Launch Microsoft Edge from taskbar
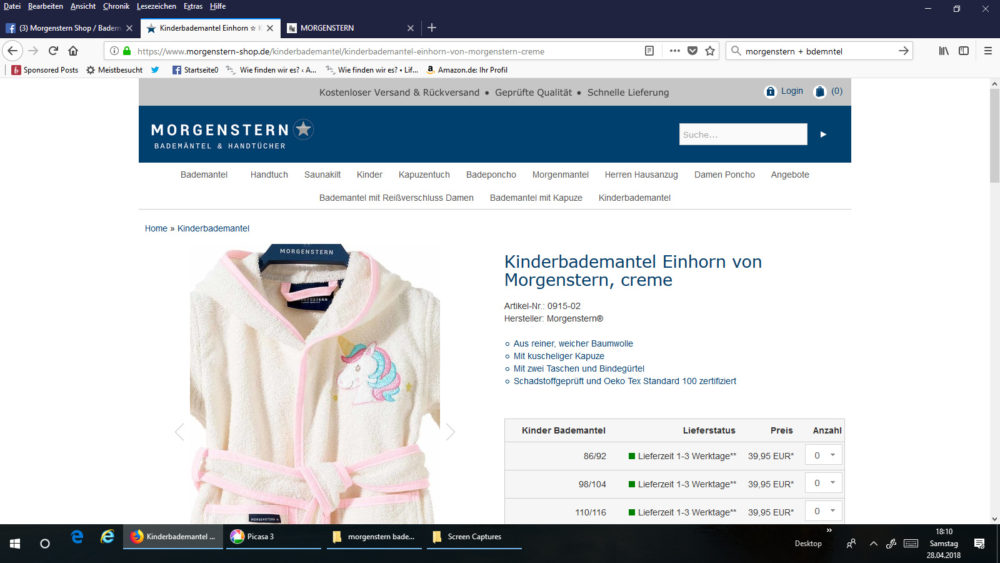This screenshot has height=563, width=1000. (77, 537)
